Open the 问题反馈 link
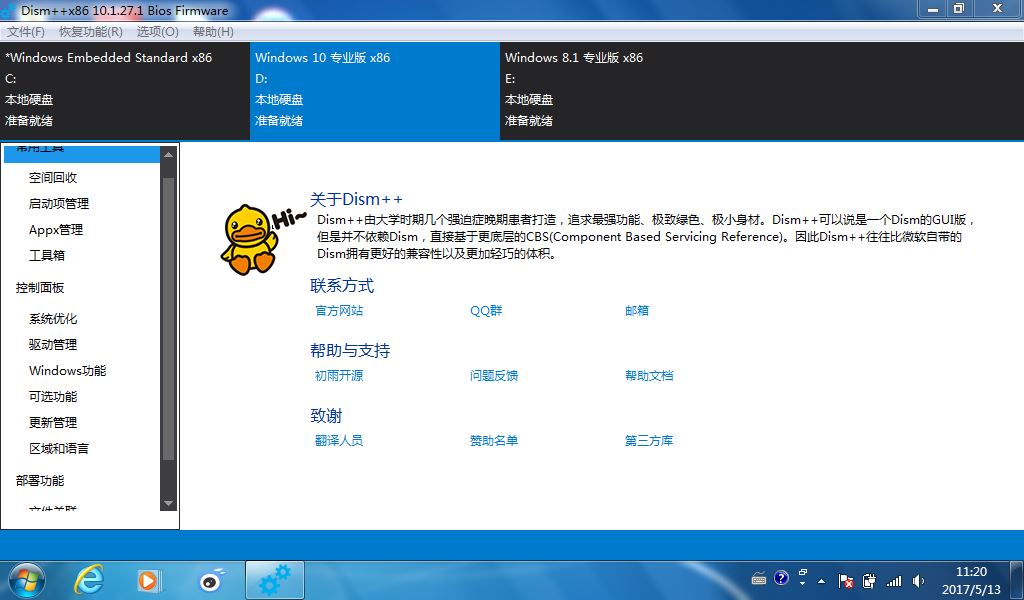 494,375
